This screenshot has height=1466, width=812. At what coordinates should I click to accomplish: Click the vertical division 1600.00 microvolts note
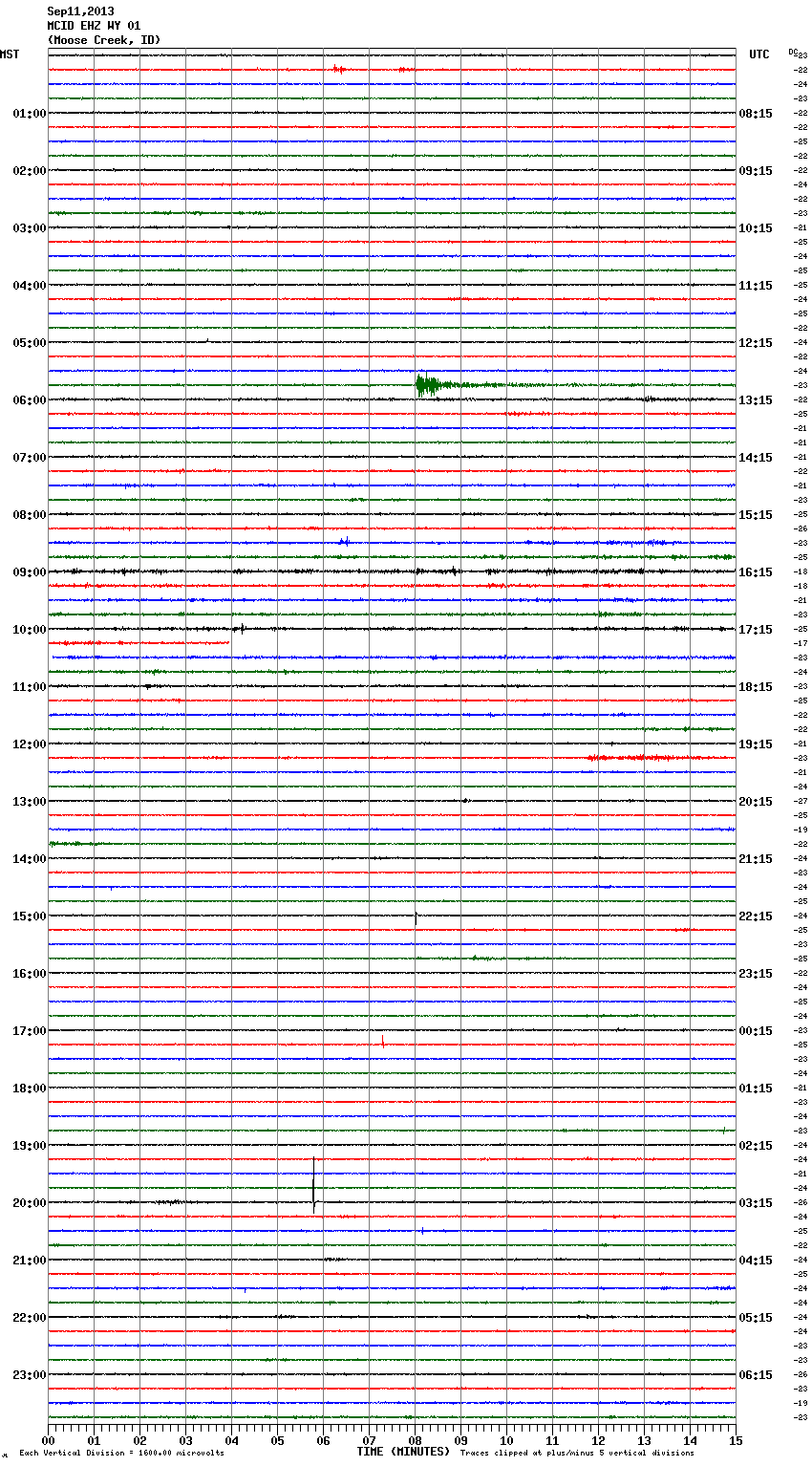pyautogui.click(x=121, y=1453)
